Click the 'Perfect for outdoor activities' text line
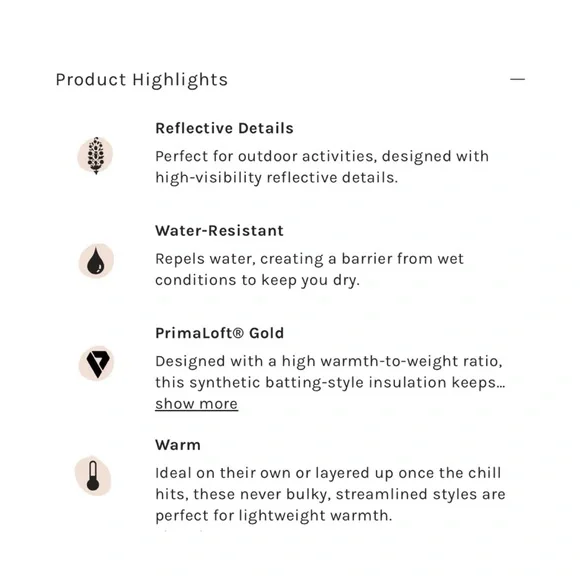580x580 pixels. [x=322, y=156]
